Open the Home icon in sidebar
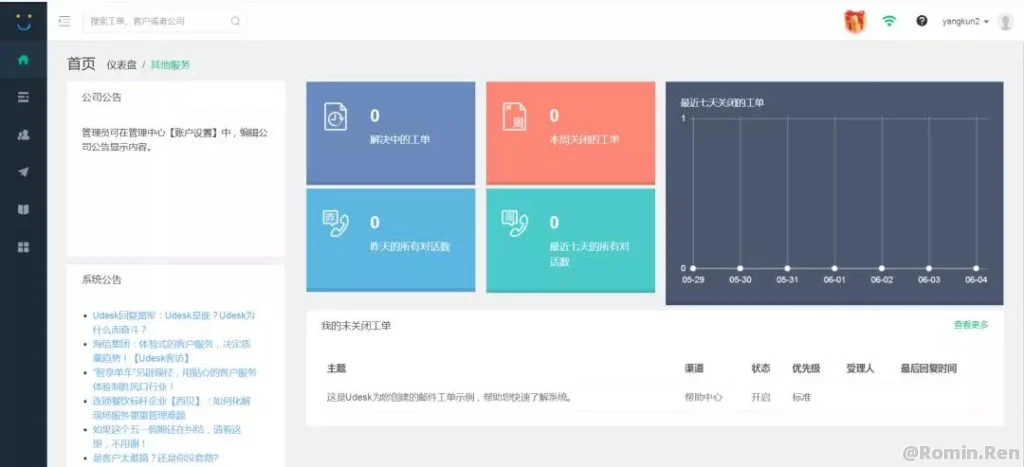This screenshot has height=467, width=1024. pos(23,60)
